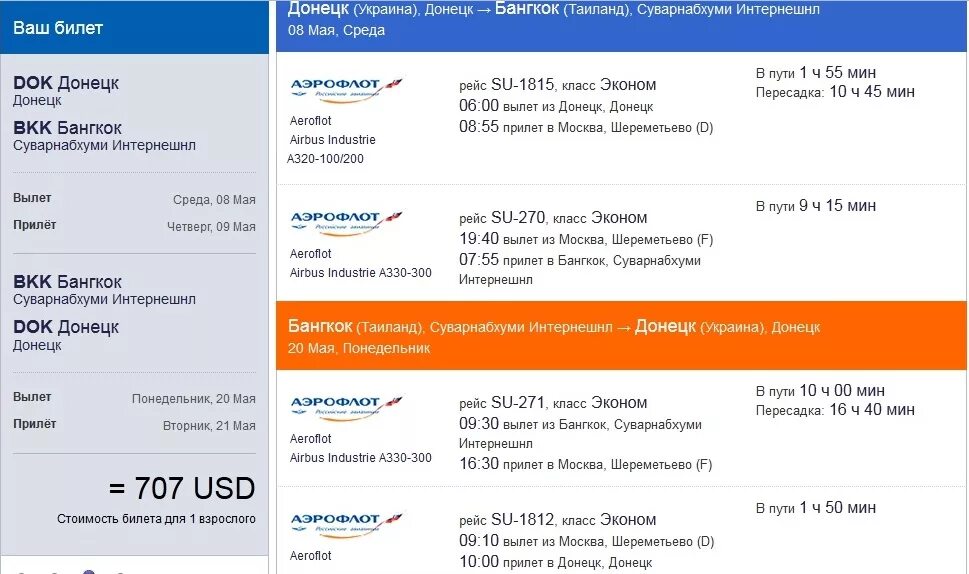Click the Aeroflot logo for flight SU-1812
969x574 pixels.
coord(346,525)
